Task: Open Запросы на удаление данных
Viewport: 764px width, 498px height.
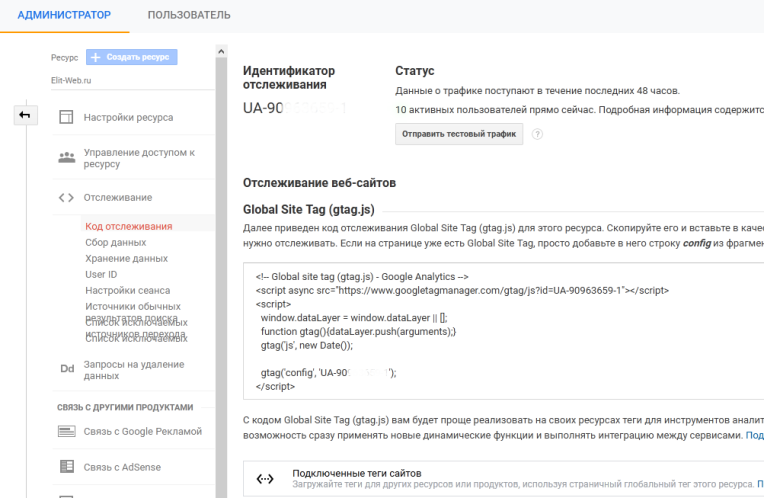Action: pos(134,370)
